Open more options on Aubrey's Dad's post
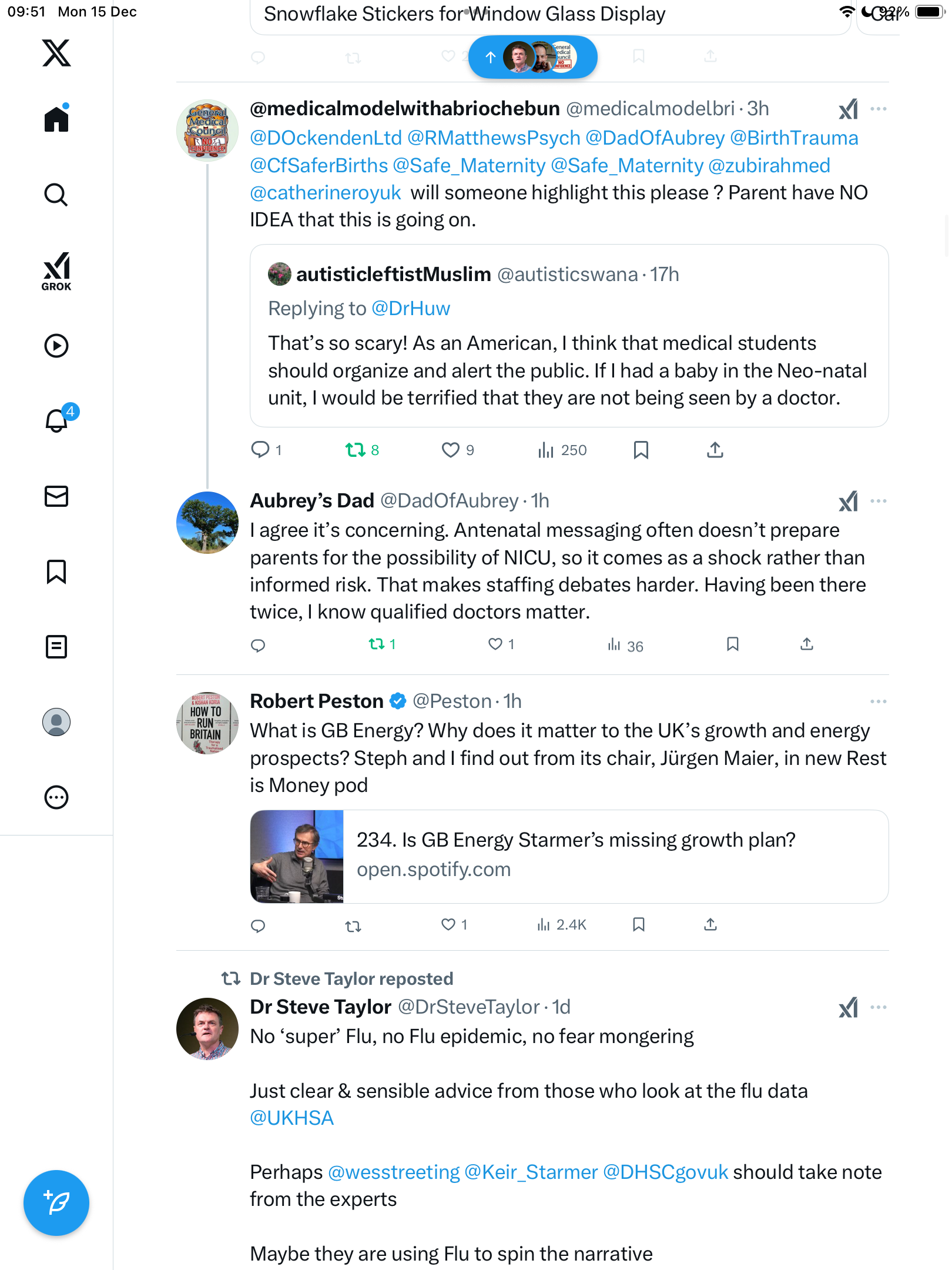The image size is (952, 1270). tap(878, 501)
